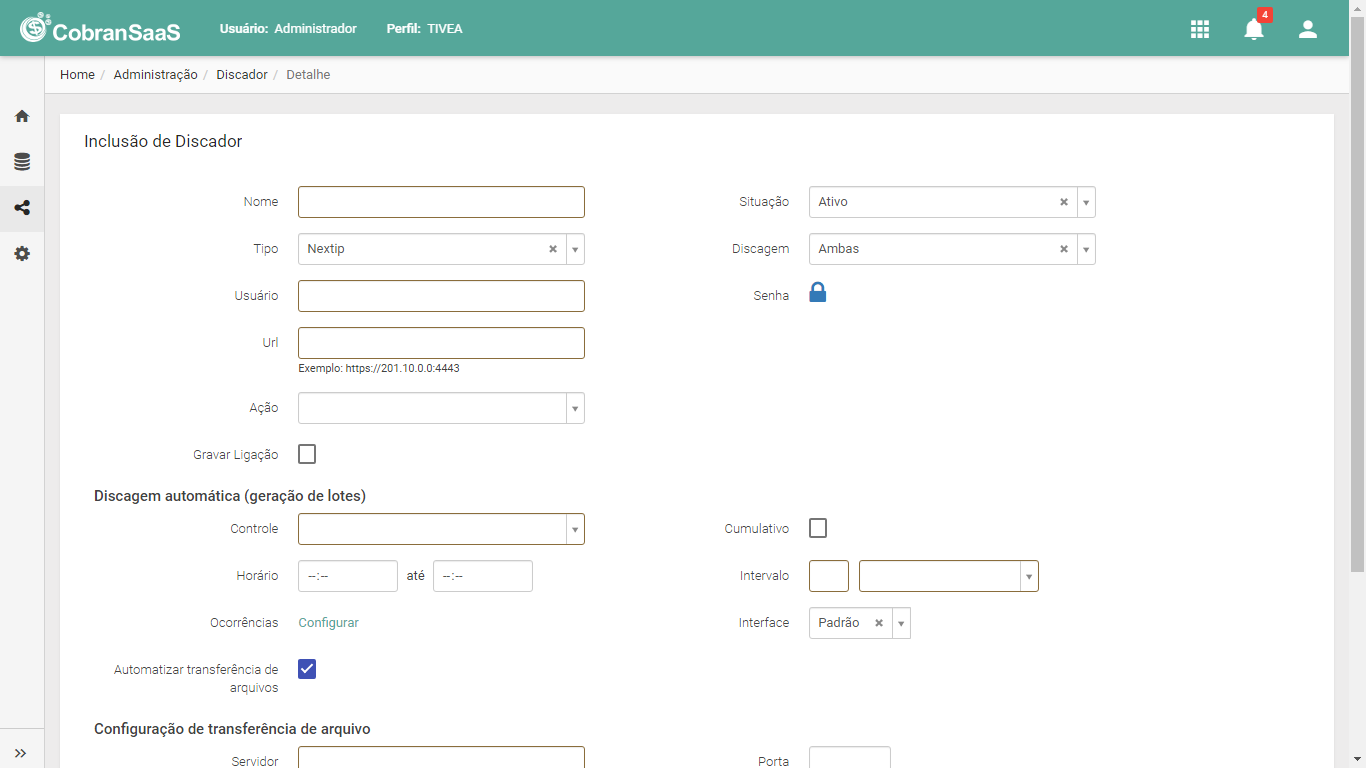The width and height of the screenshot is (1366, 768).
Task: Clear the Situação value Ativo
Action: point(1064,202)
